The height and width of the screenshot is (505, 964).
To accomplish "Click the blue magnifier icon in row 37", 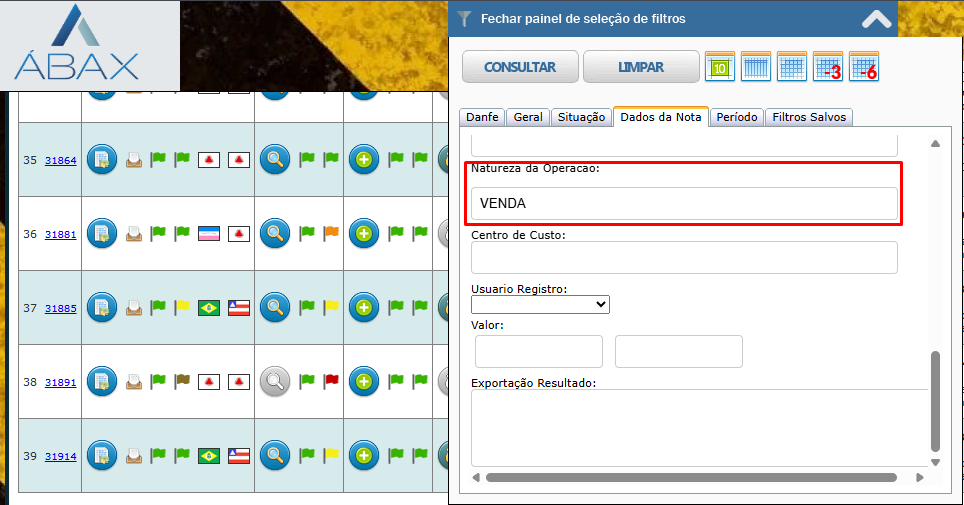I will (275, 307).
